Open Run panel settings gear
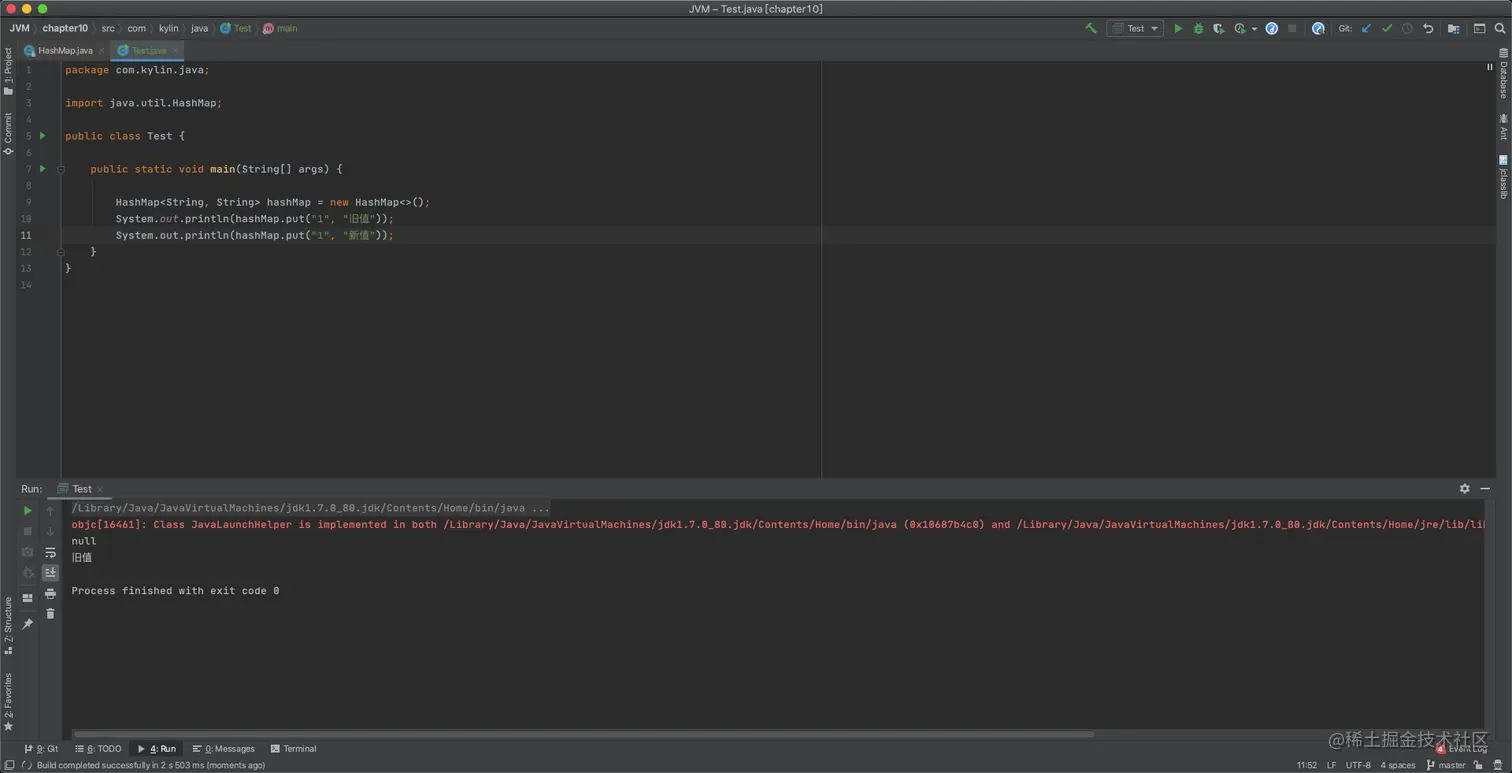The image size is (1512, 773). (1464, 489)
